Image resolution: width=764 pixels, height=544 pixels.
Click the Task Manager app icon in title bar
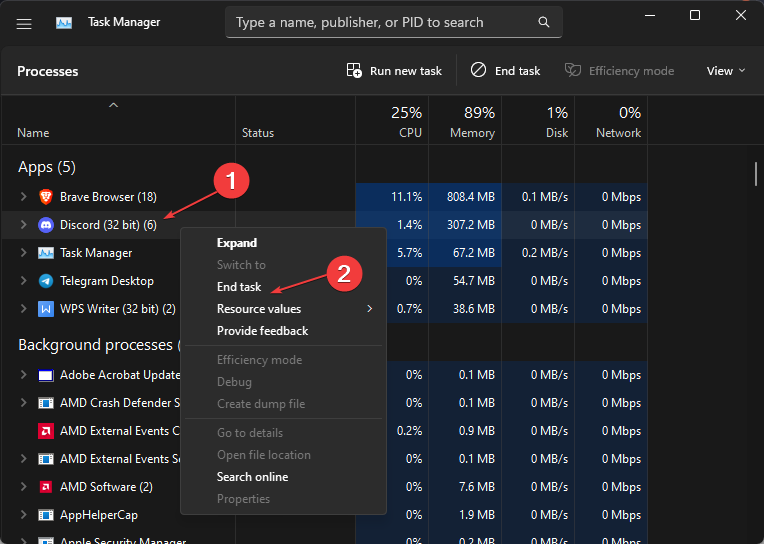[64, 22]
